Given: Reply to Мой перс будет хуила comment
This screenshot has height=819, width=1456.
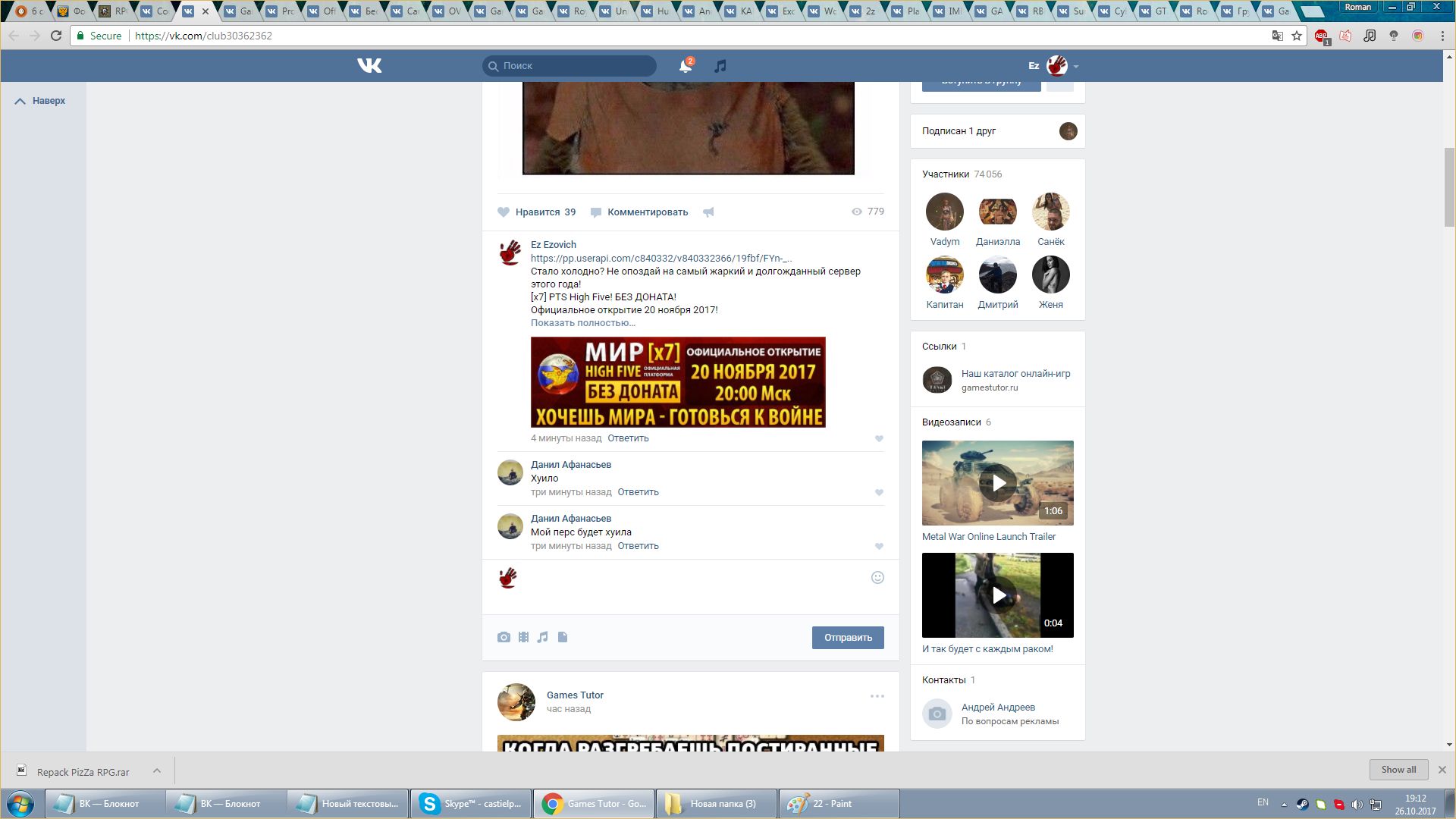Looking at the screenshot, I should (638, 546).
